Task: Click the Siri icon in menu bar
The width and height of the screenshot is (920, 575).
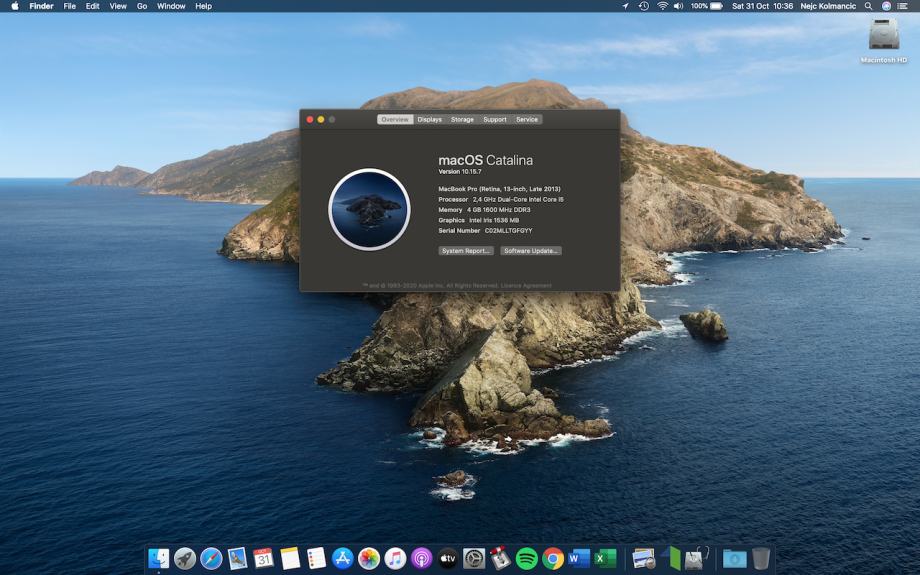Action: point(887,6)
